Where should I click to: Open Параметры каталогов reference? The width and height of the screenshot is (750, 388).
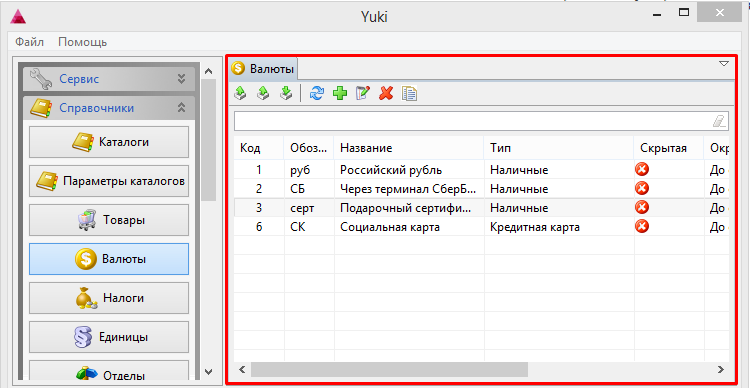pyautogui.click(x=109, y=181)
